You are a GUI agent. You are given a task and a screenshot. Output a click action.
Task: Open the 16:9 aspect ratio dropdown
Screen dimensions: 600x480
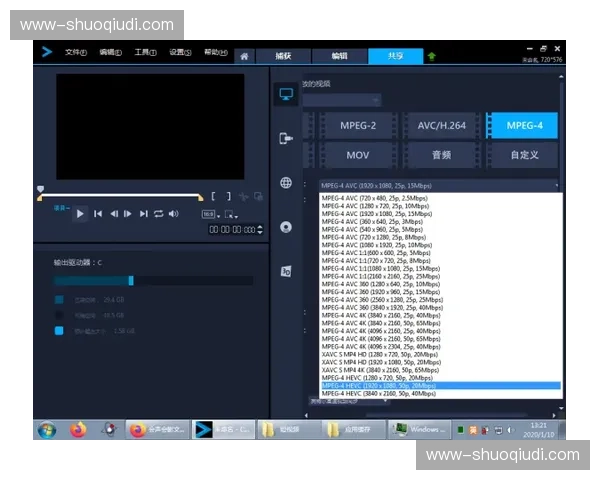click(x=211, y=214)
